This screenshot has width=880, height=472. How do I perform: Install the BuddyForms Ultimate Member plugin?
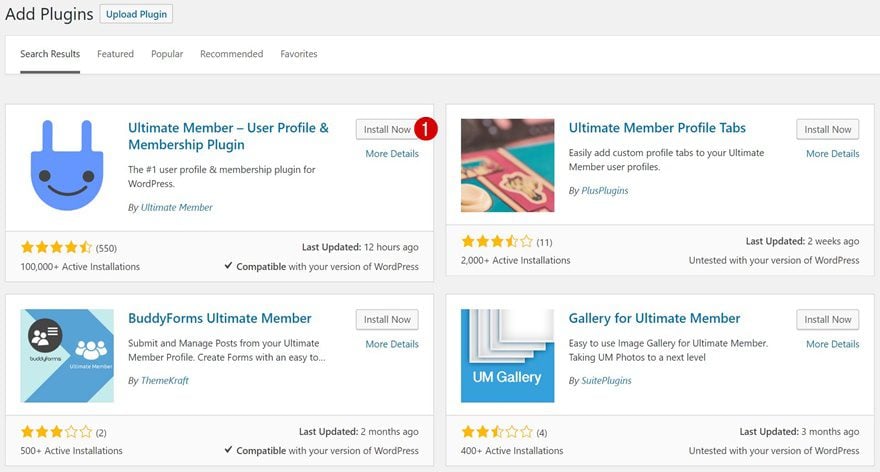(x=387, y=319)
